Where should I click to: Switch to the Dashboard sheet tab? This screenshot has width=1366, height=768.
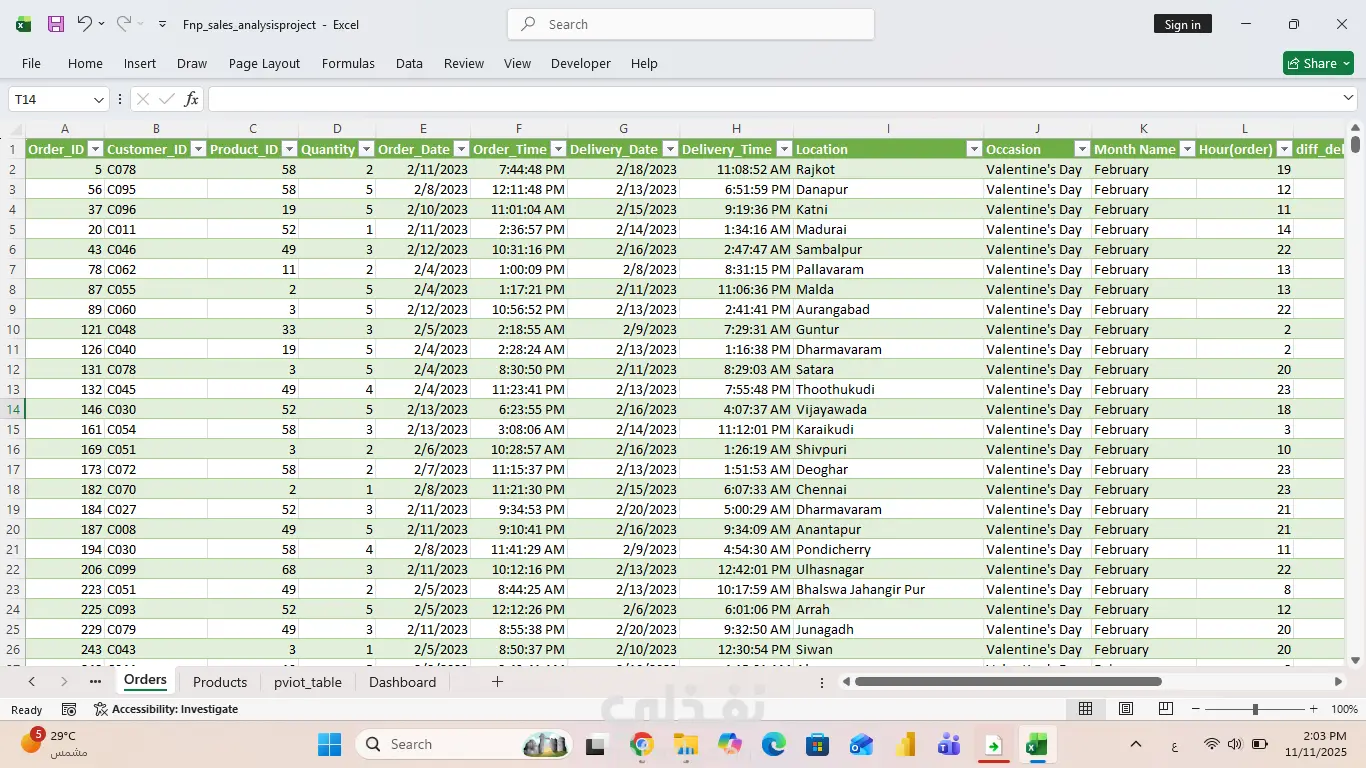[402, 682]
